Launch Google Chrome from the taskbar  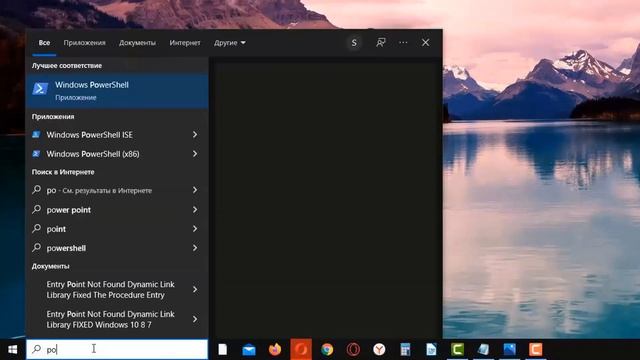point(327,349)
